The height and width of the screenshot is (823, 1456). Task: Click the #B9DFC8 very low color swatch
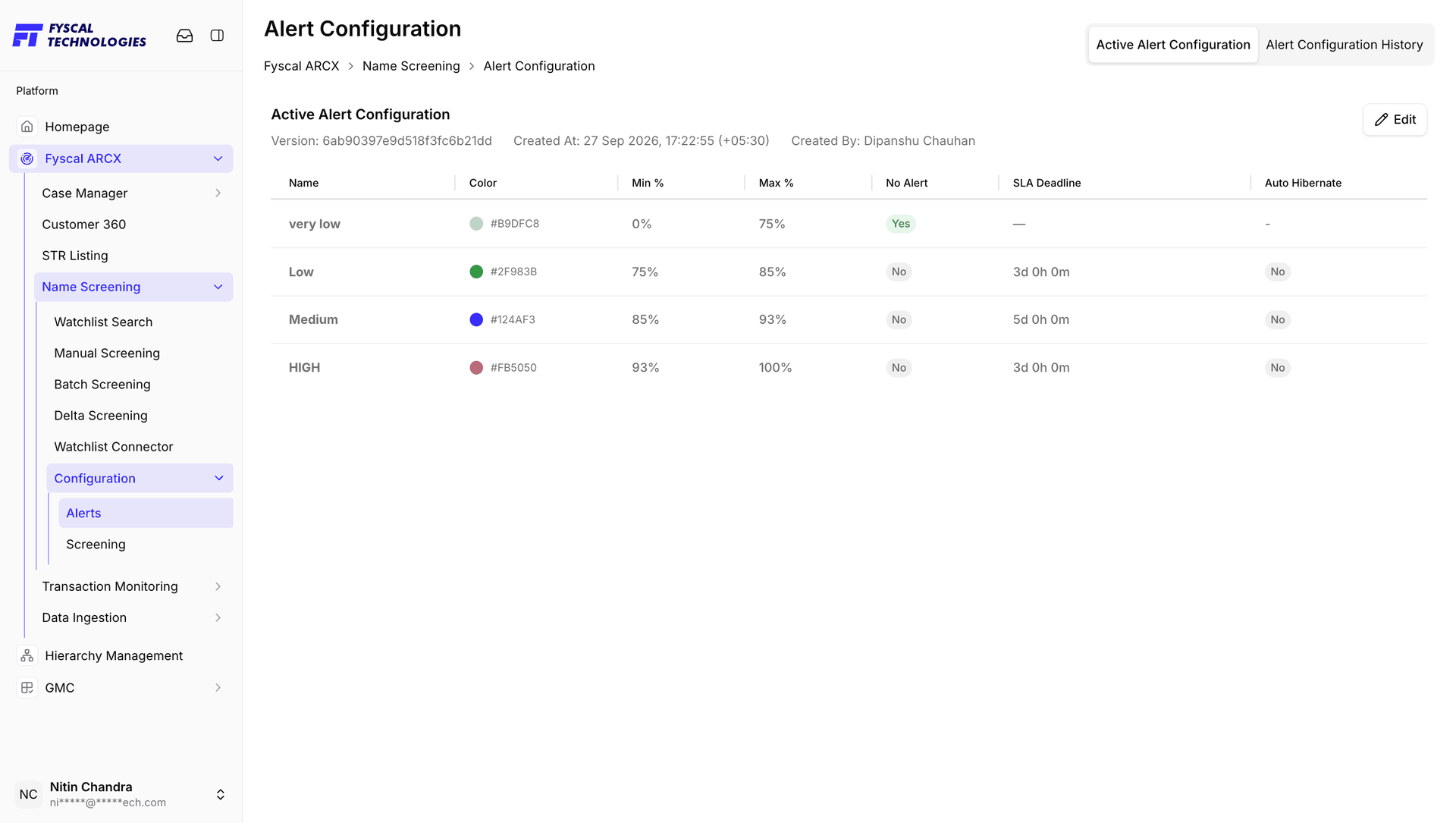click(x=476, y=224)
